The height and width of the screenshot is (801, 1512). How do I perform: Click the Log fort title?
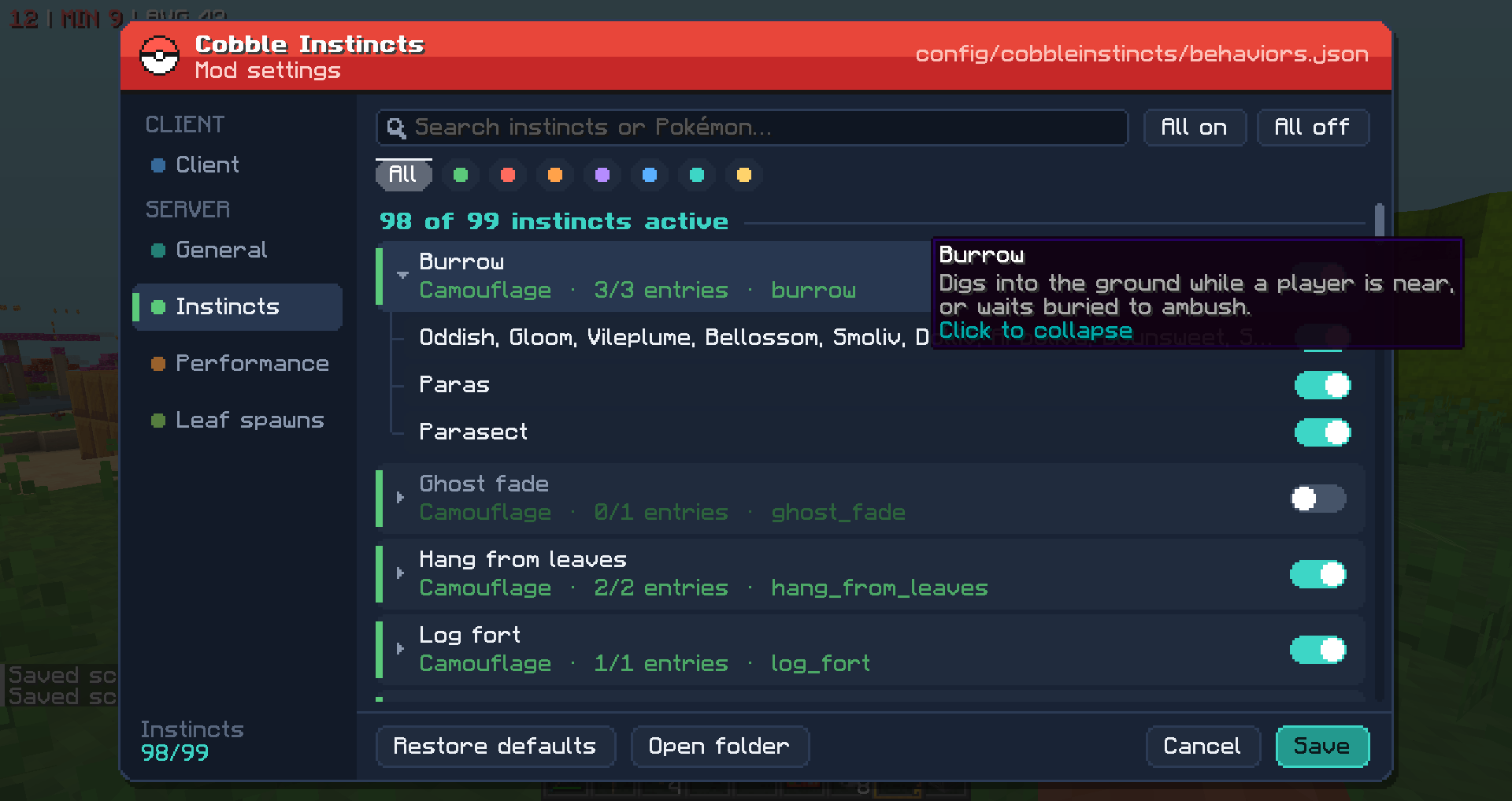[x=470, y=635]
